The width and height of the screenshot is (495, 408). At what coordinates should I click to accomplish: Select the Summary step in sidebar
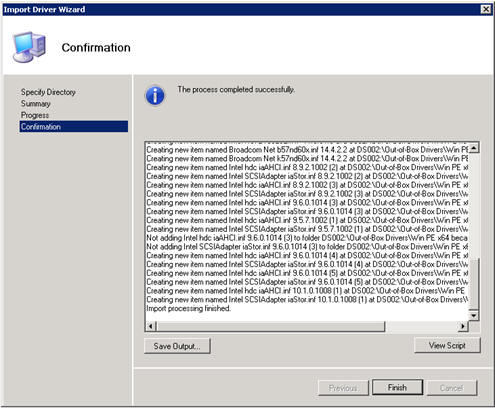pos(36,104)
